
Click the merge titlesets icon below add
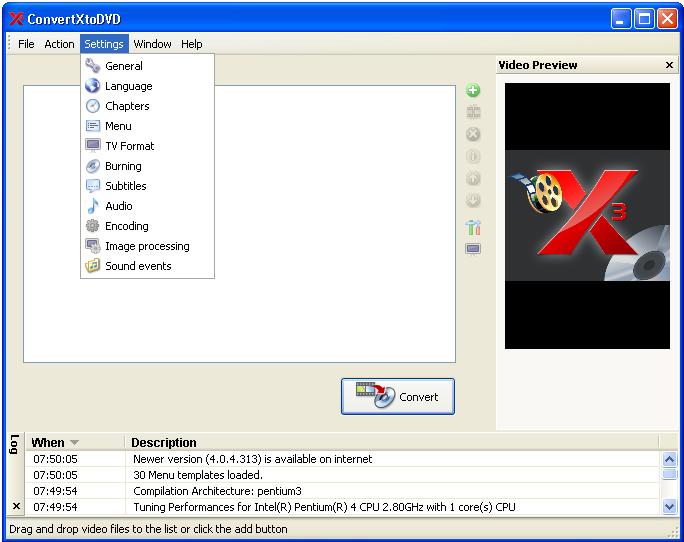(x=473, y=112)
